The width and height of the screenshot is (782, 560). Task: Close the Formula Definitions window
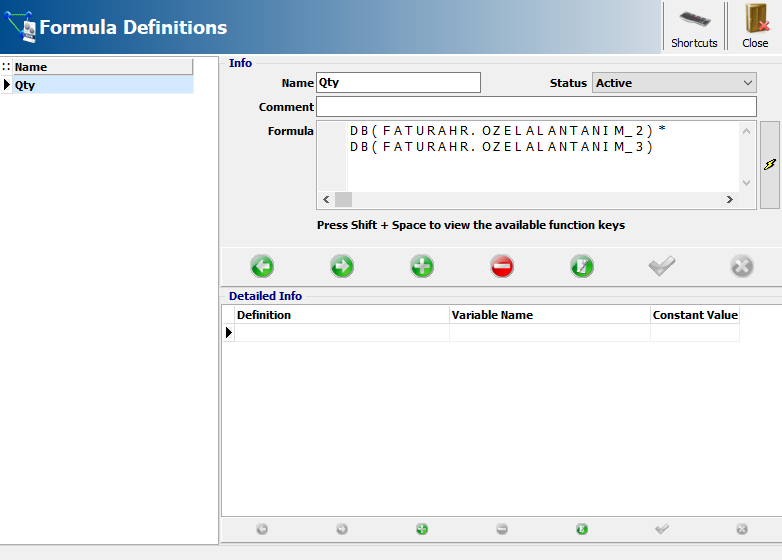click(x=755, y=27)
